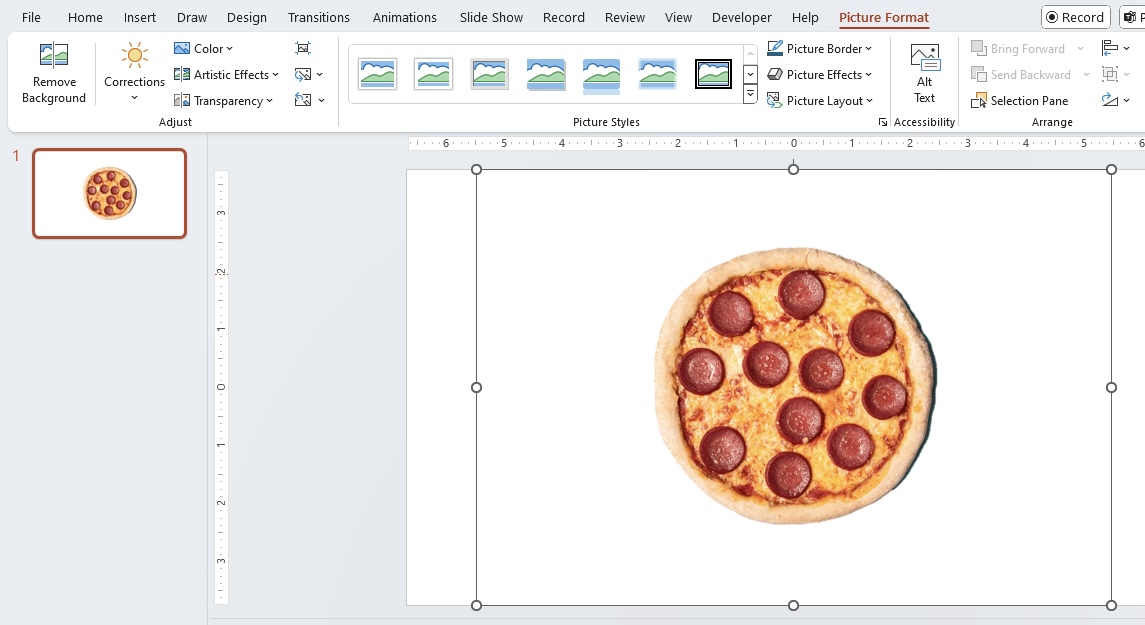The width and height of the screenshot is (1145, 625).
Task: Open the View tab
Action: (x=678, y=18)
